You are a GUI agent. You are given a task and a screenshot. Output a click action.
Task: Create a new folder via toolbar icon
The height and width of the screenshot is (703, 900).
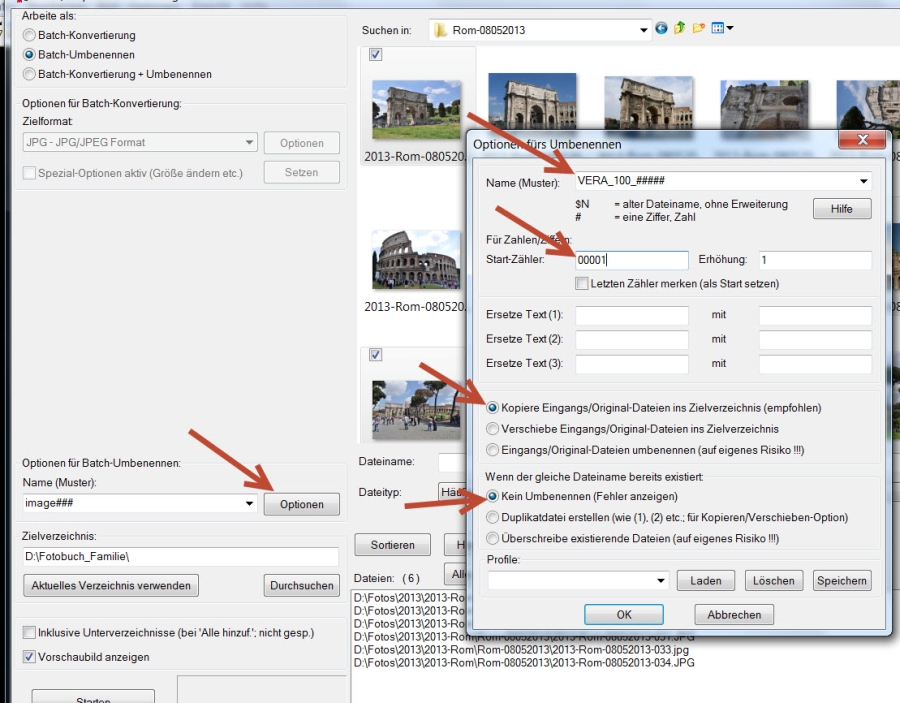click(699, 29)
